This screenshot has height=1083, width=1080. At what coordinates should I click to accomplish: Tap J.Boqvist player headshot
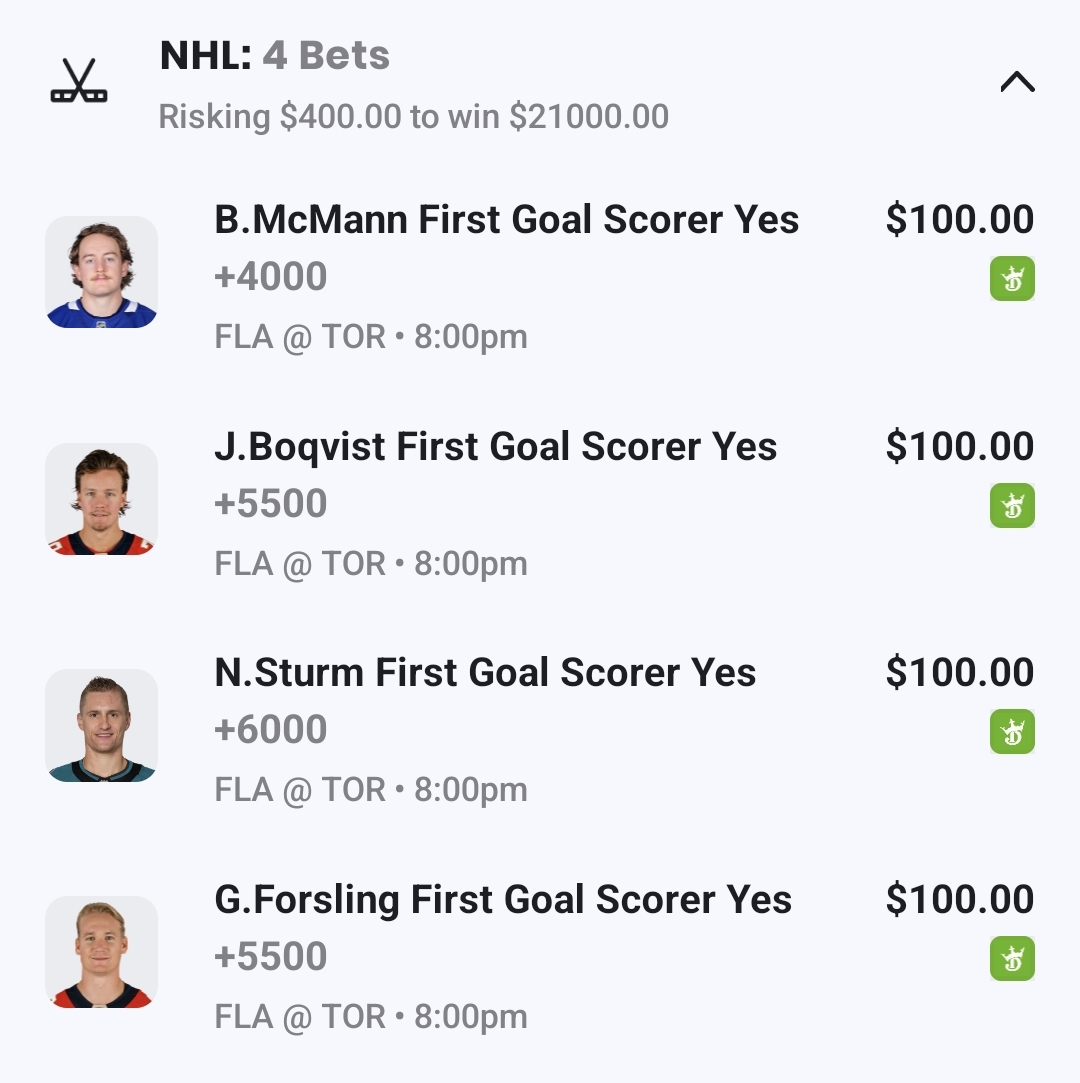[101, 499]
